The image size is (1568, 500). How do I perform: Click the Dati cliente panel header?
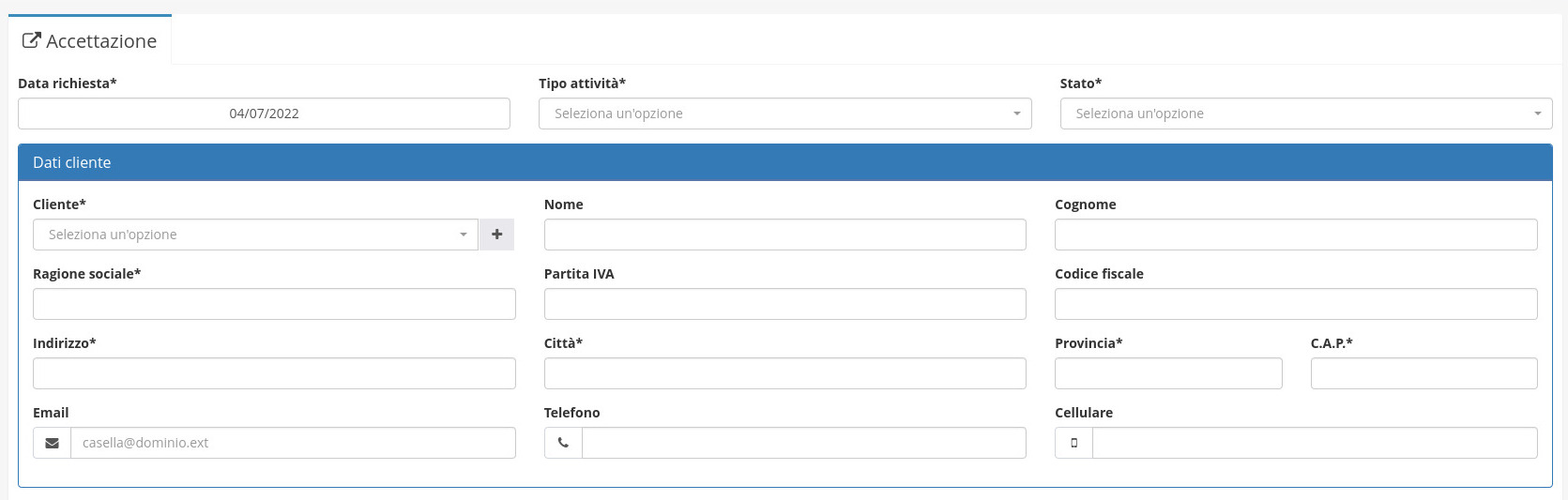[784, 162]
